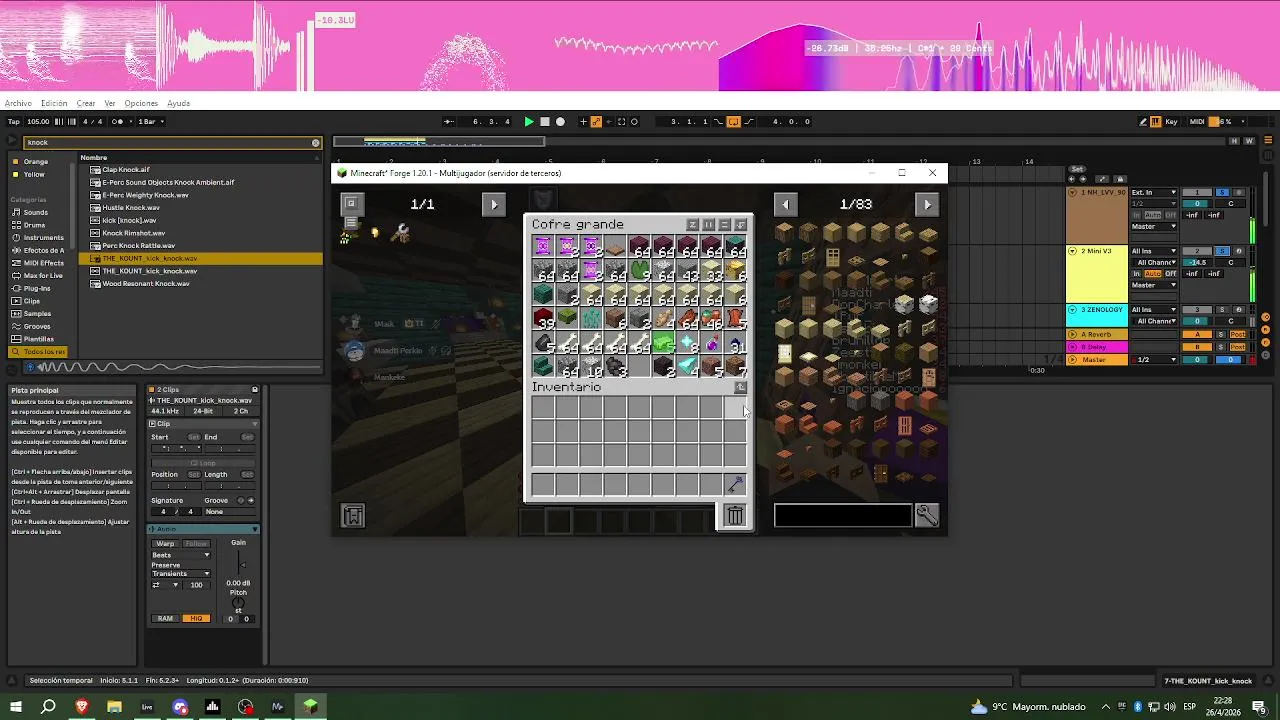Image resolution: width=1280 pixels, height=720 pixels.
Task: Go to next item page in Minecraft
Action: pyautogui.click(x=927, y=205)
